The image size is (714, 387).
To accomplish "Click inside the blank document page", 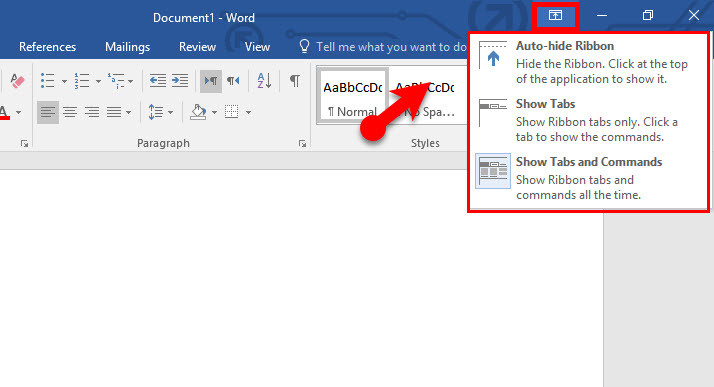I will [301, 278].
